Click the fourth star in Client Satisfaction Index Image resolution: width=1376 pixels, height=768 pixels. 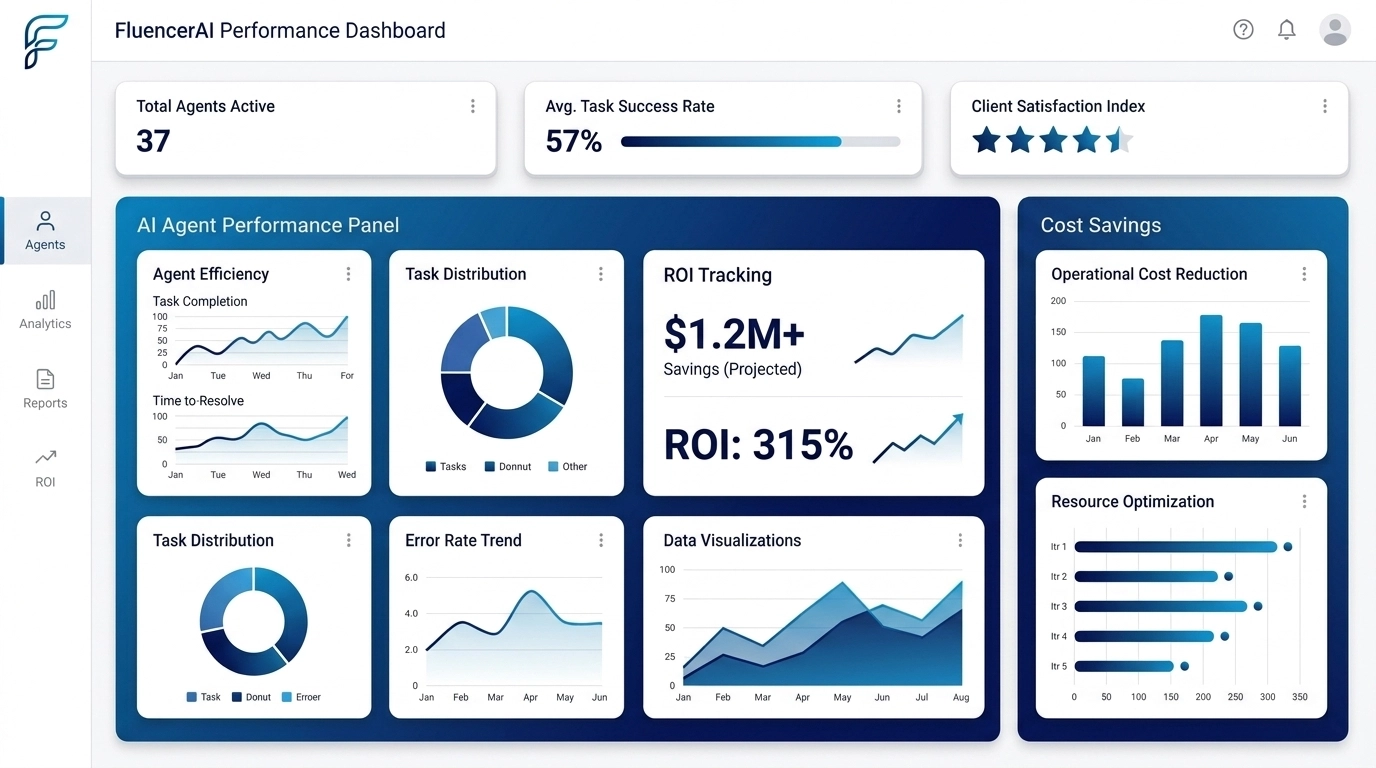click(1086, 141)
